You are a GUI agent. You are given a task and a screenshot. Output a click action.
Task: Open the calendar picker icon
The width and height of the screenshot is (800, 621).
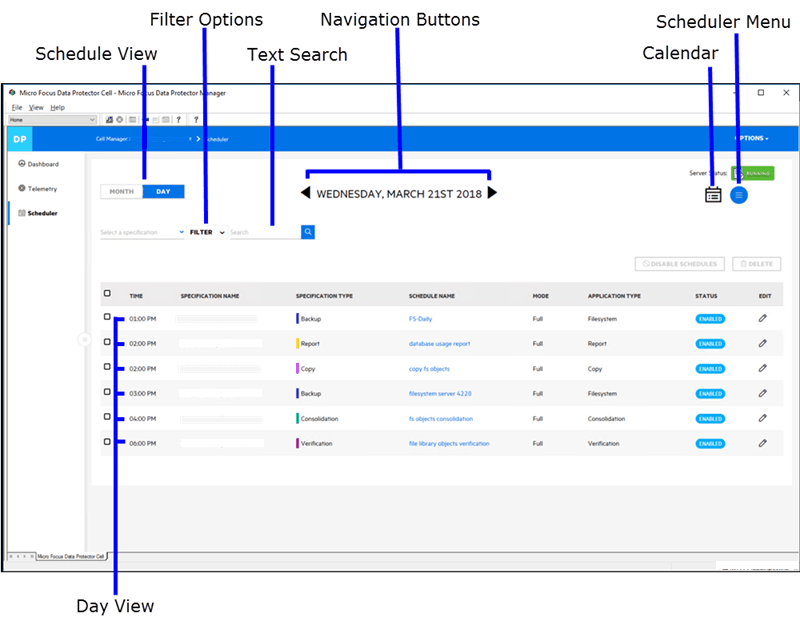(x=713, y=194)
